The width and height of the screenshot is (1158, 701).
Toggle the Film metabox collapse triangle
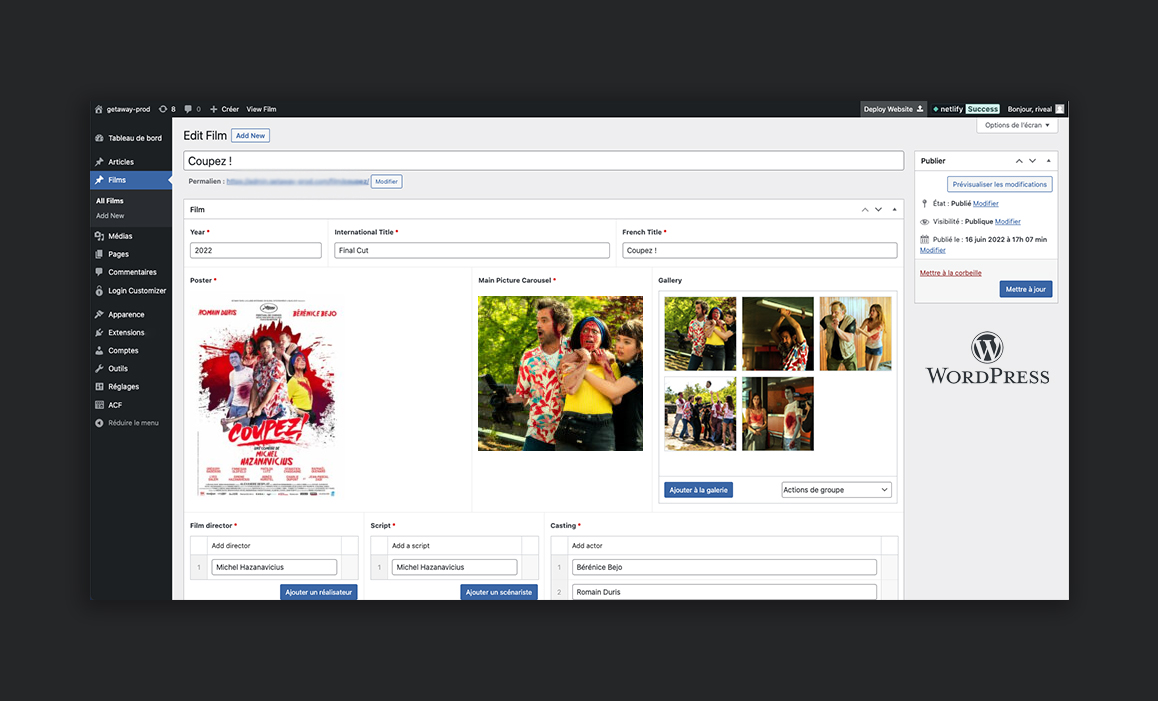tap(894, 210)
